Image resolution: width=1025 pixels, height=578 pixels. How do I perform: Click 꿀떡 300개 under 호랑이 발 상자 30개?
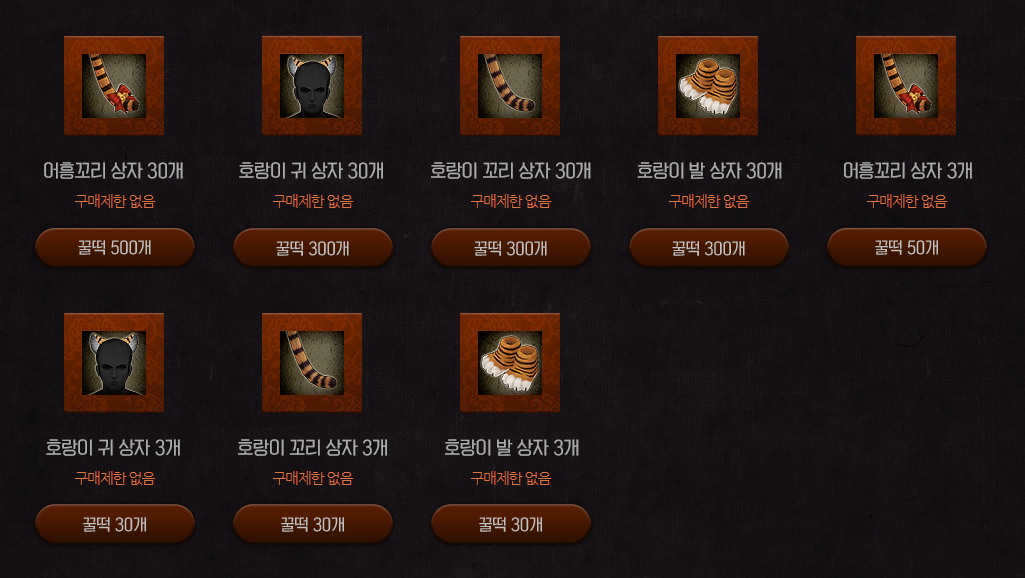(x=709, y=247)
